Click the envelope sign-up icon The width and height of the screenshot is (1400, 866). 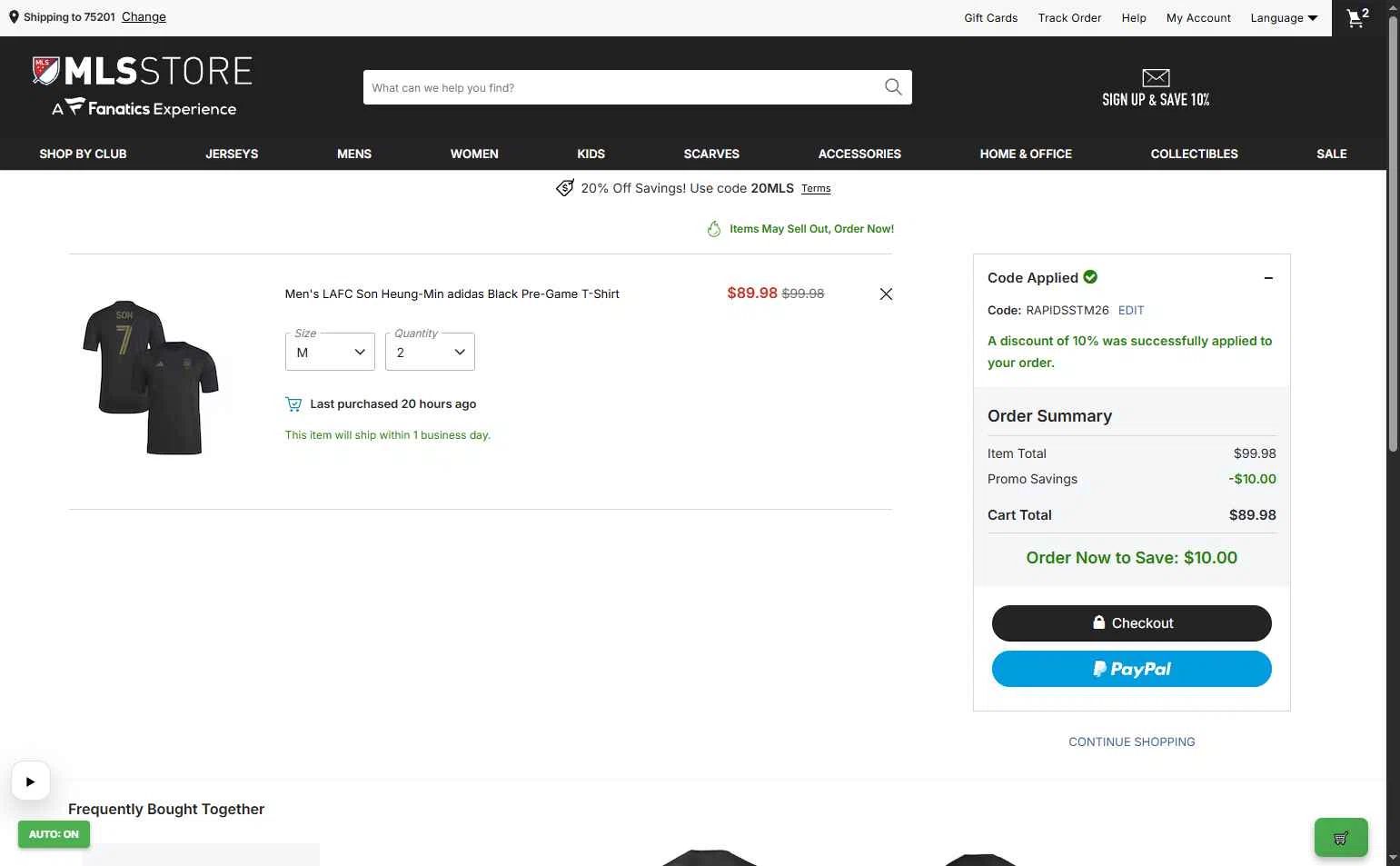click(1156, 77)
